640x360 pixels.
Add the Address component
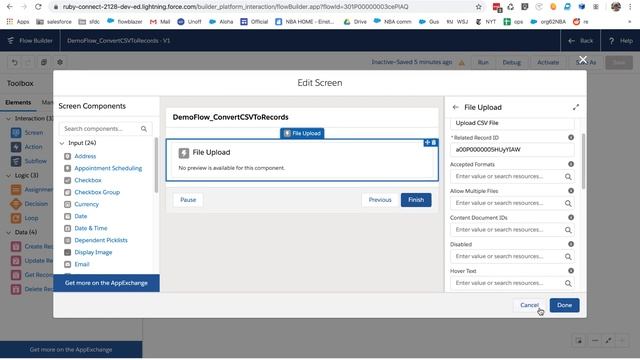click(x=85, y=156)
